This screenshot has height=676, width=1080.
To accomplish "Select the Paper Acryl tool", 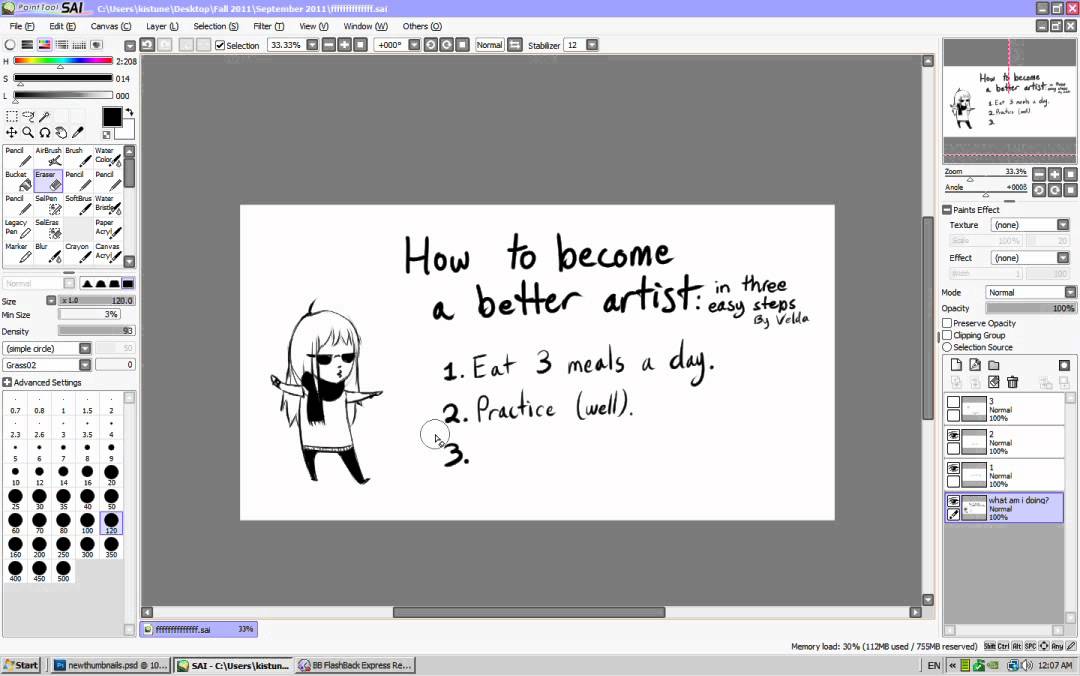I will point(108,229).
